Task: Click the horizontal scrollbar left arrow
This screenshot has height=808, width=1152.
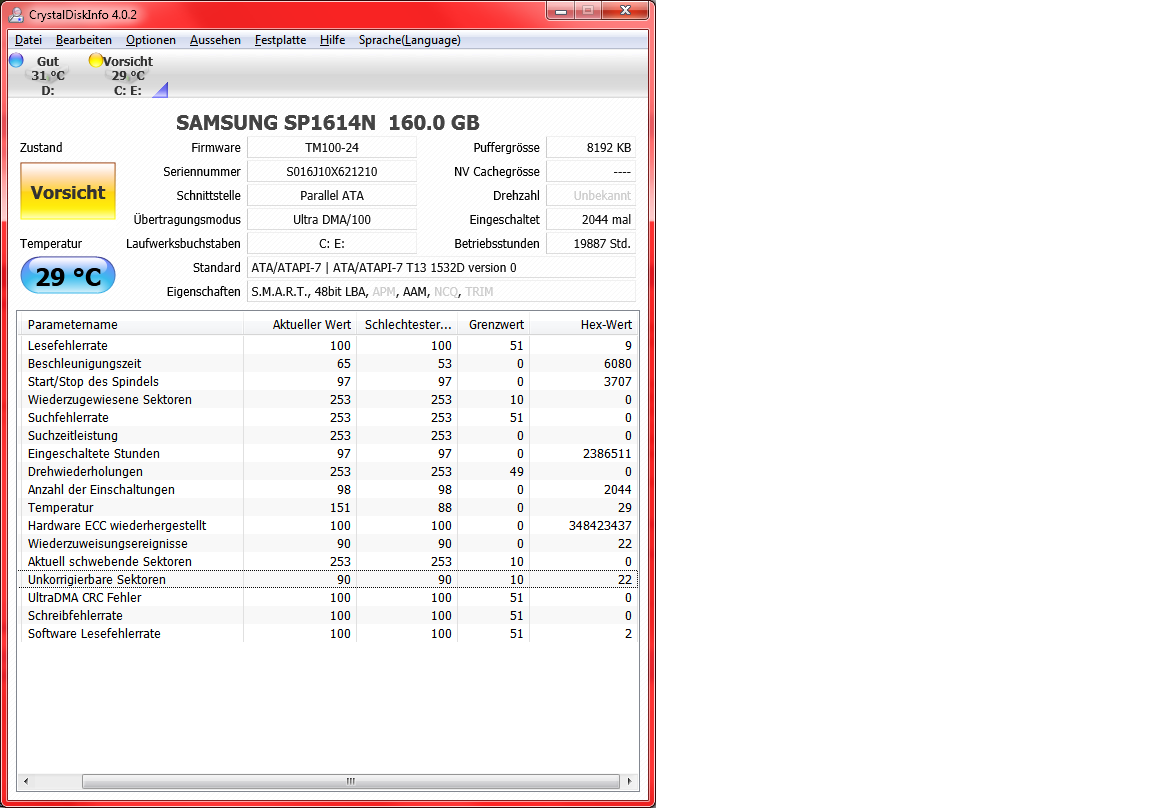Action: (x=26, y=781)
